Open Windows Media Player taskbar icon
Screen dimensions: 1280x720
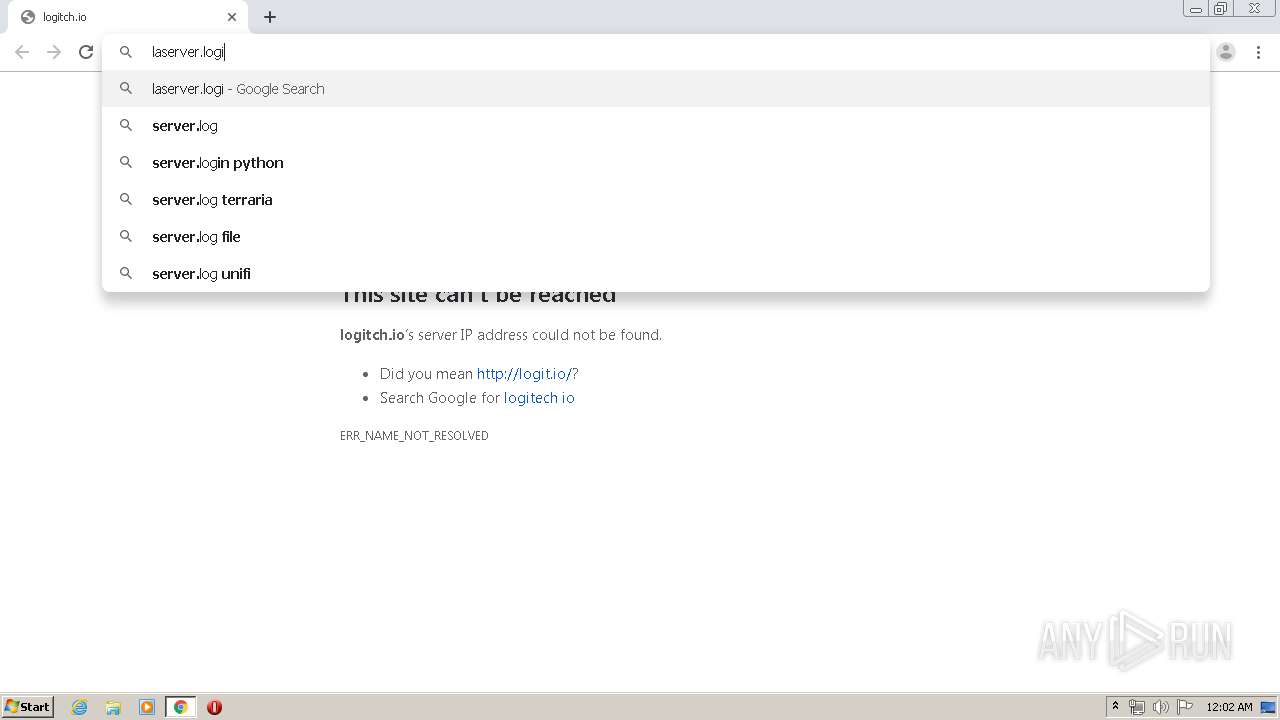(x=147, y=707)
